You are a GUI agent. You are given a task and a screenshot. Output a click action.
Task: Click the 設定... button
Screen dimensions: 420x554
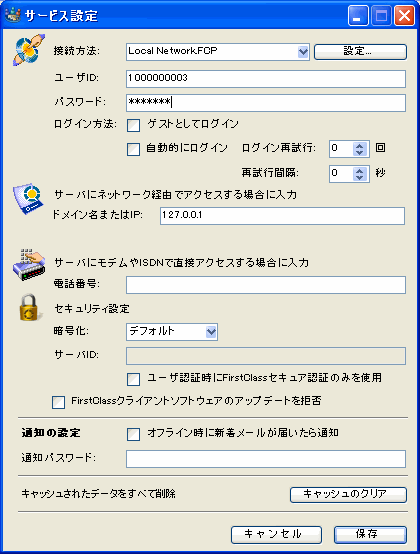360,52
